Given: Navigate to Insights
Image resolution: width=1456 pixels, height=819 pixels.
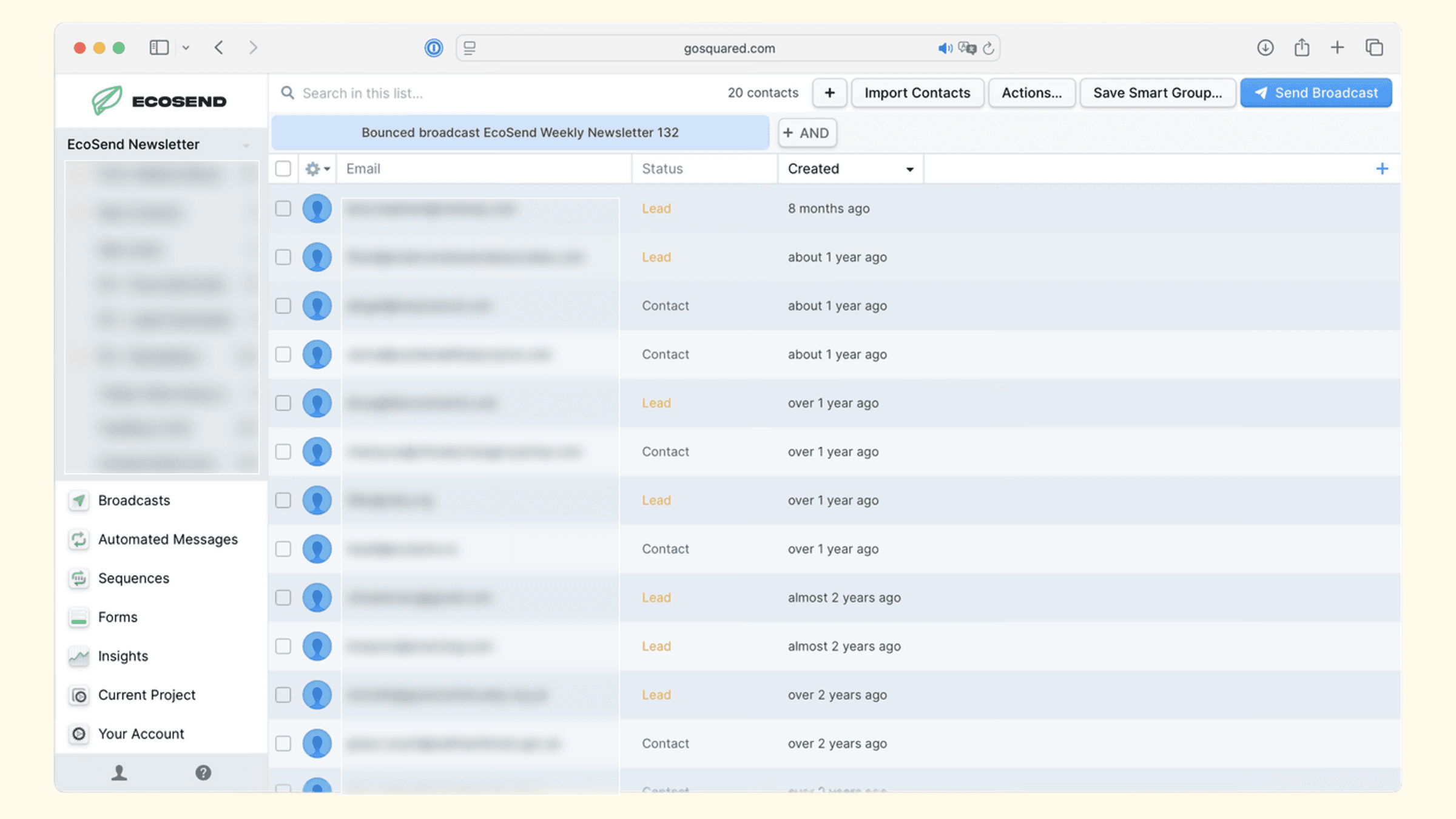Looking at the screenshot, I should 123,656.
